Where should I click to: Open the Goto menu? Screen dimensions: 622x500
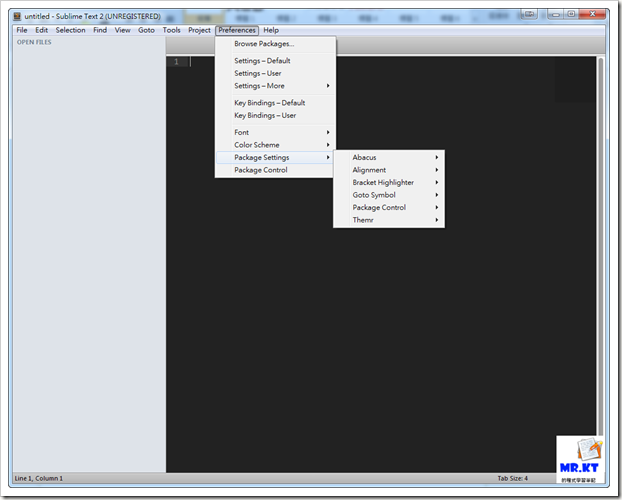[146, 30]
